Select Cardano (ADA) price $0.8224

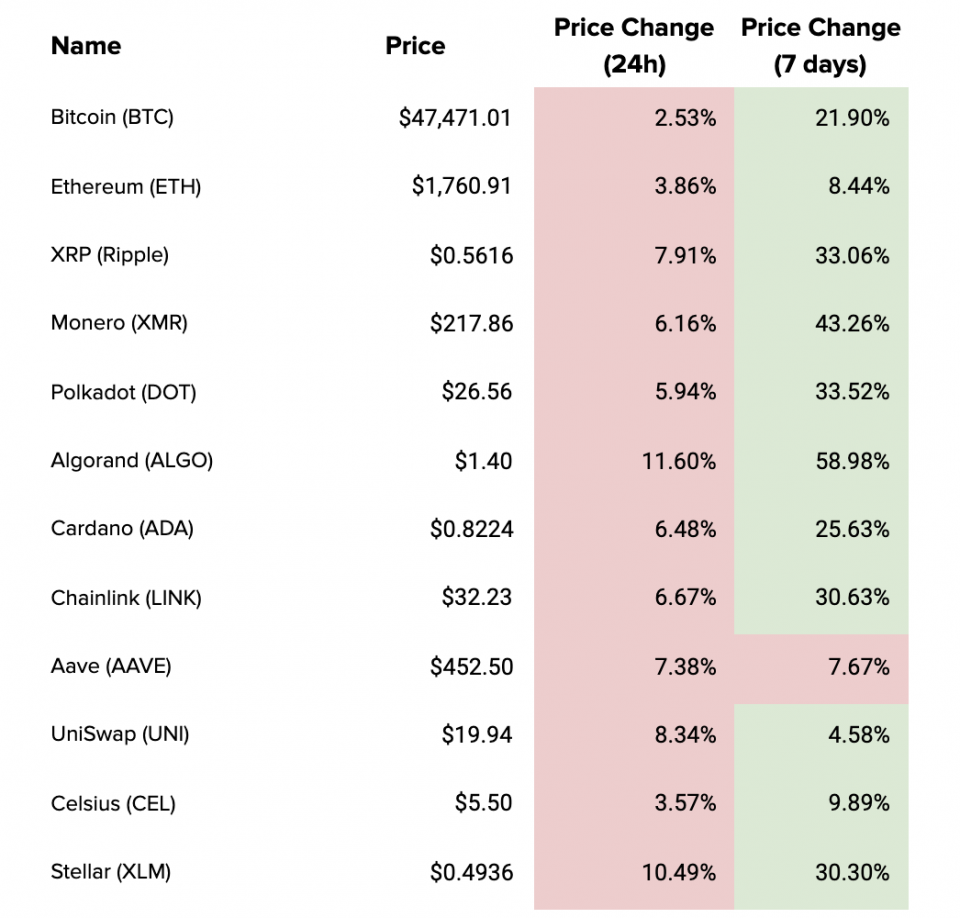click(x=471, y=529)
